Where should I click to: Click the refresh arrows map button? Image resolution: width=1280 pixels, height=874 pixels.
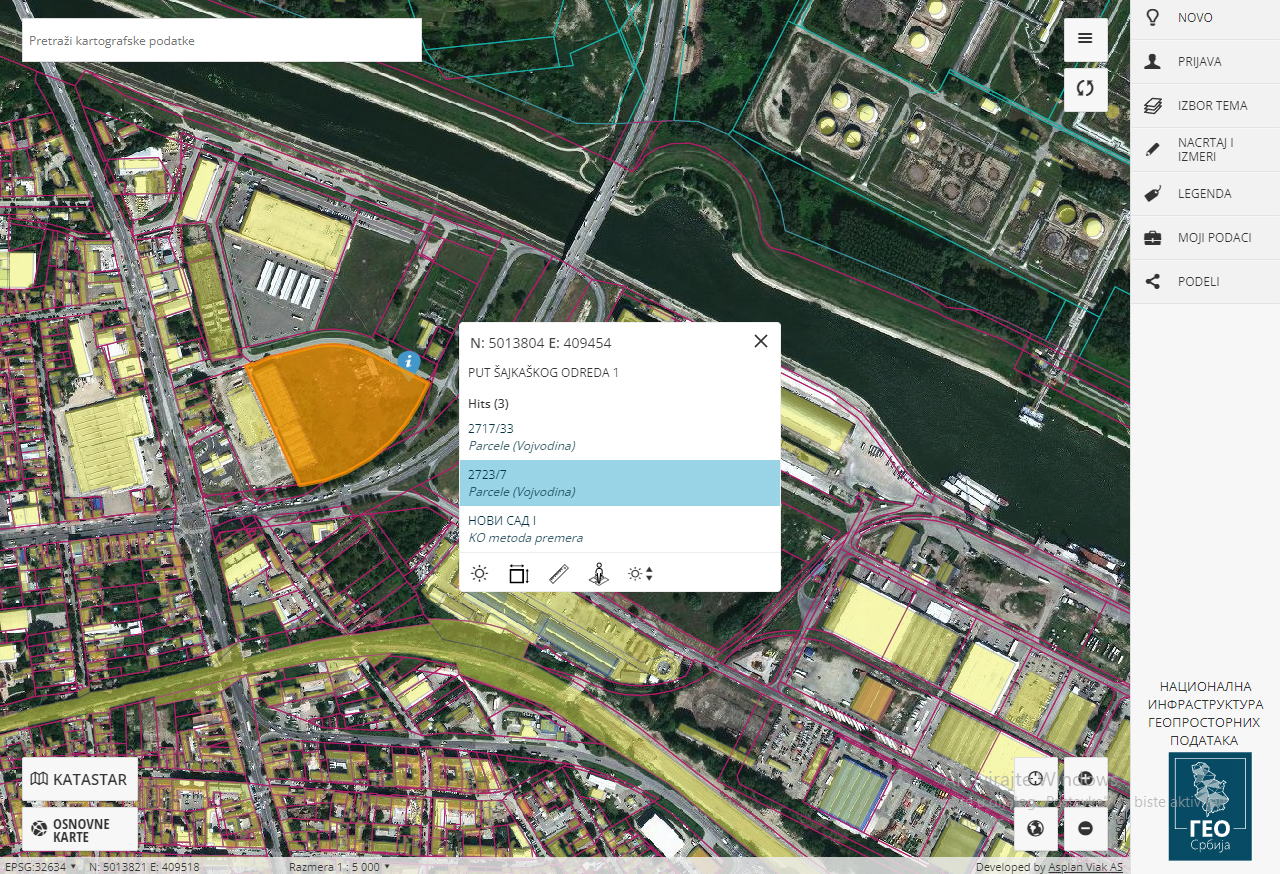[1085, 88]
